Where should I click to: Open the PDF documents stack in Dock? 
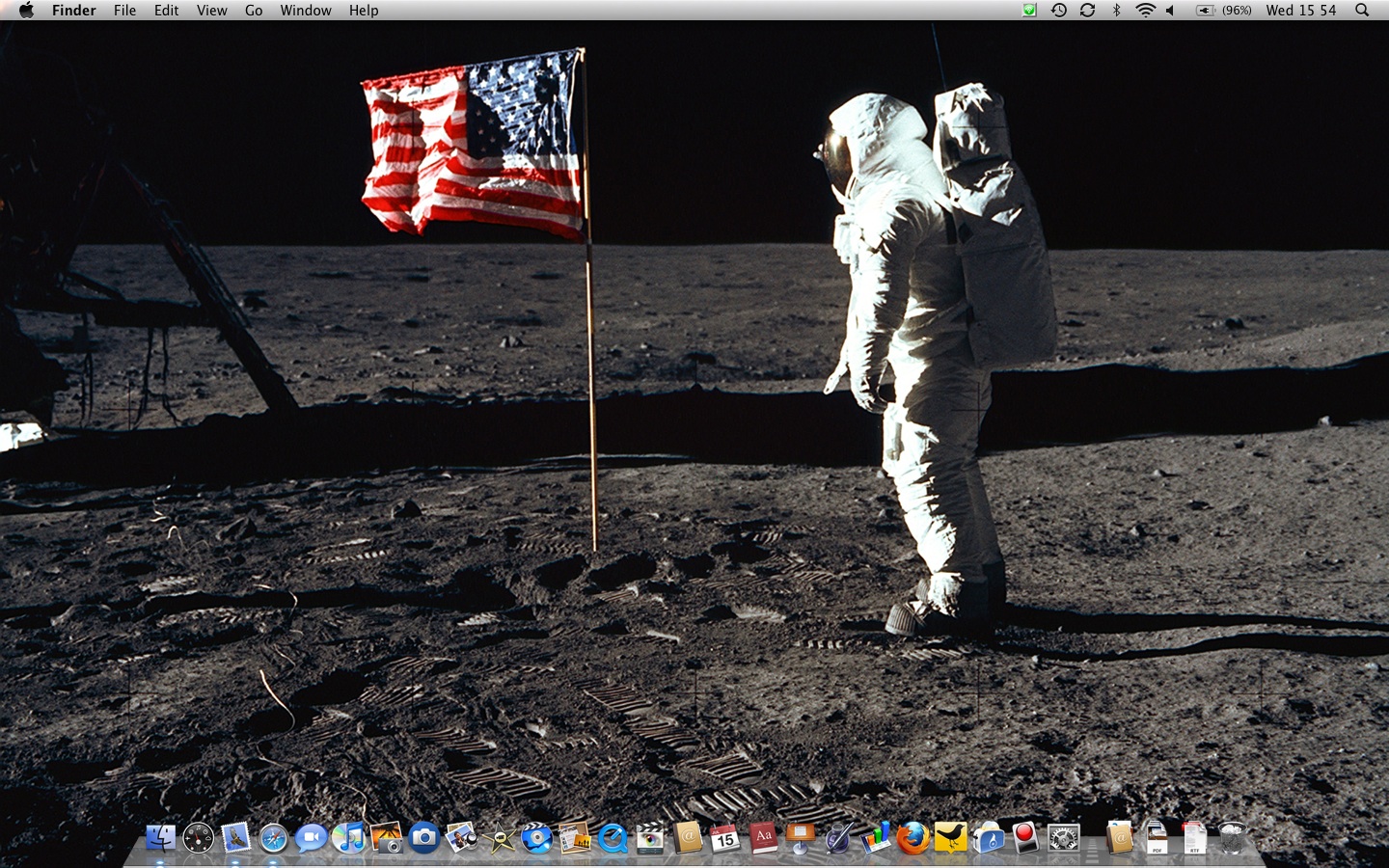click(x=1157, y=837)
